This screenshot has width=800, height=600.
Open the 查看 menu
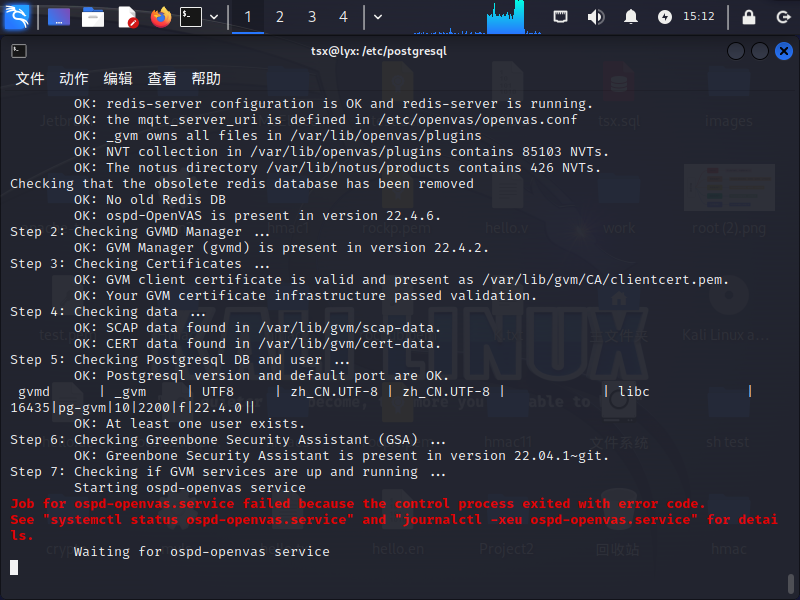tap(162, 79)
